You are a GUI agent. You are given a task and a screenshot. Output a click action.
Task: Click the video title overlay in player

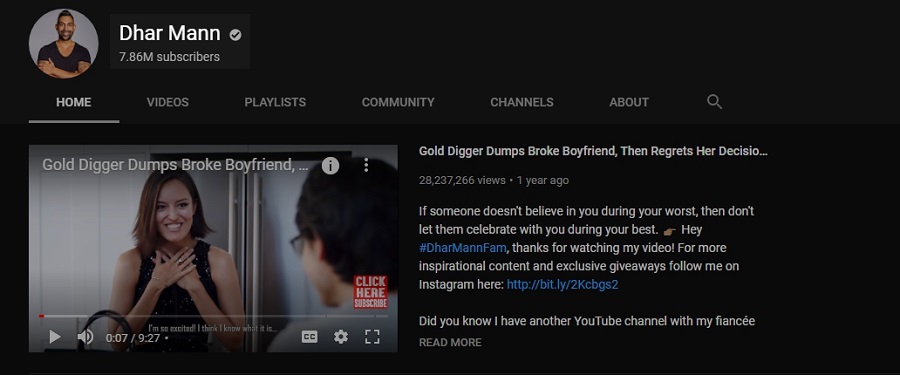[176, 165]
